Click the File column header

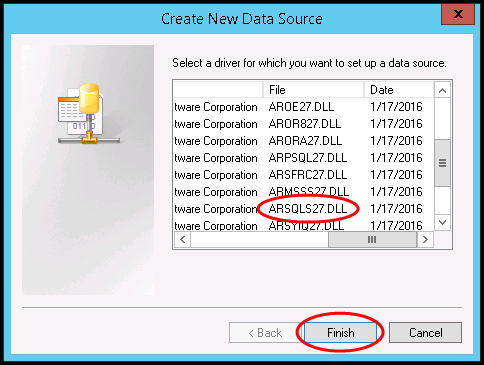(313, 90)
